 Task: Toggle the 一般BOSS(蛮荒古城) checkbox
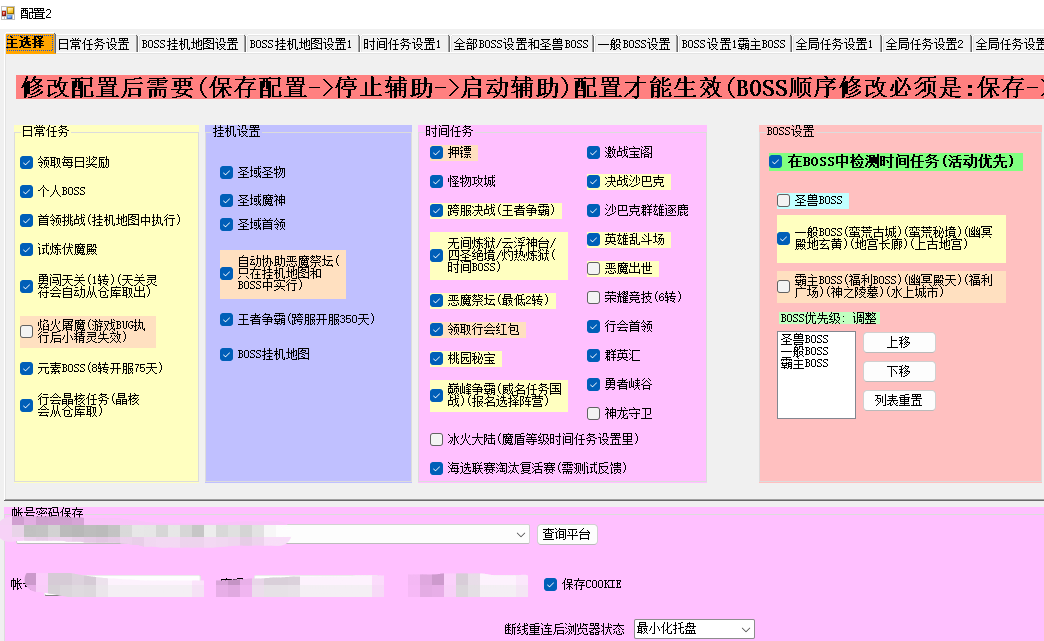coord(784,238)
